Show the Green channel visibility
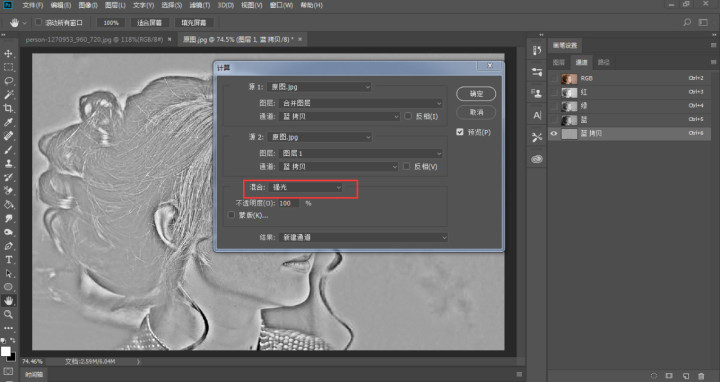The height and width of the screenshot is (382, 720). point(554,106)
